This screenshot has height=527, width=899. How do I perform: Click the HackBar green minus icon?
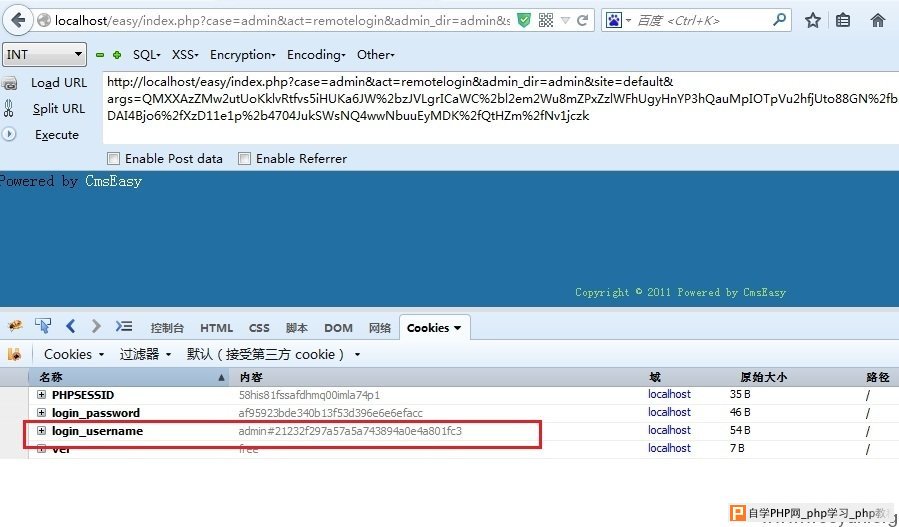tap(100, 55)
